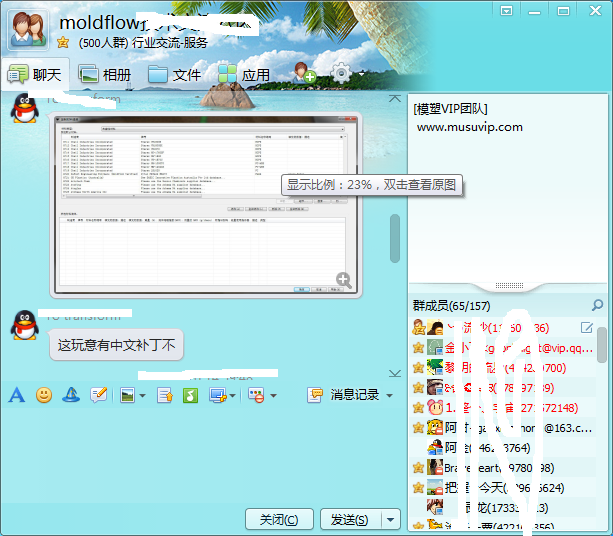Open the 相册 album tab
This screenshot has height=536, width=613.
coord(104,74)
